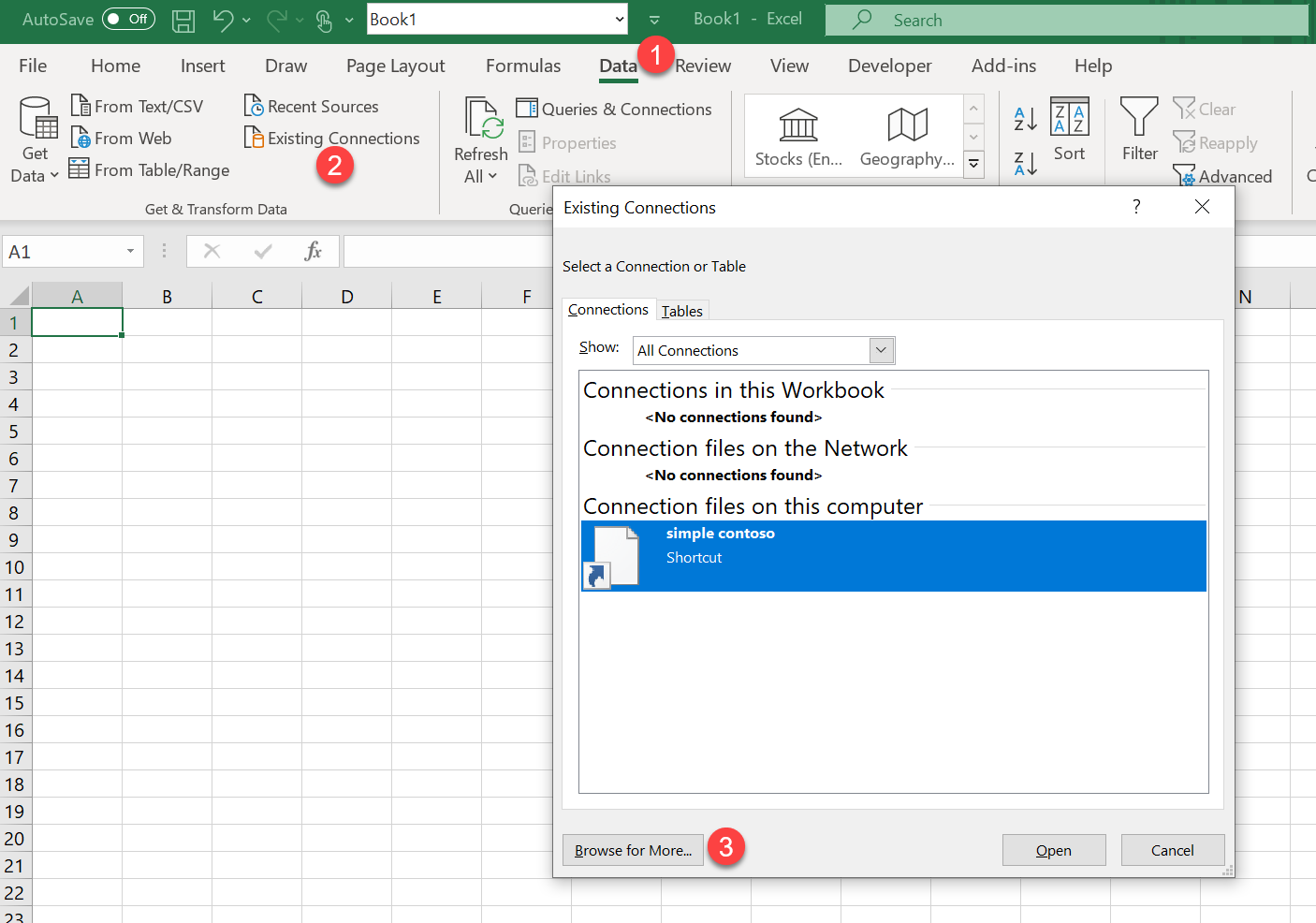Click the Save icon in title bar

183,20
